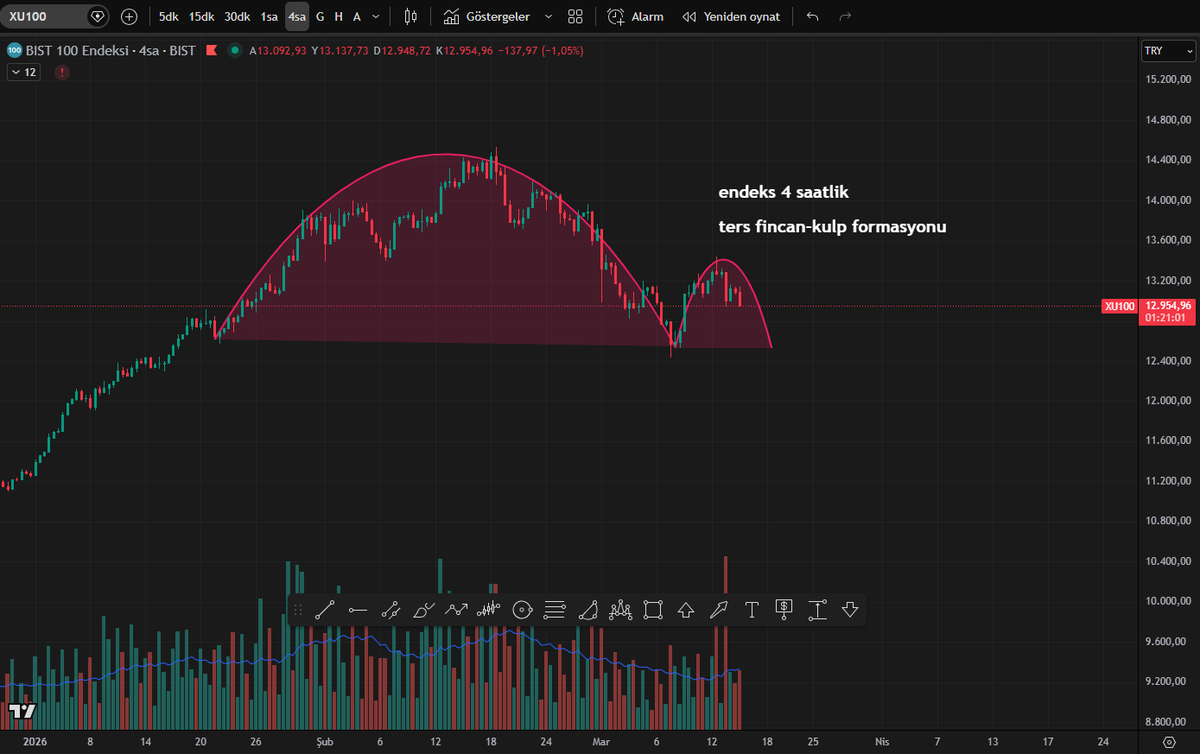Screen dimensions: 1200x754
Task: Select the Fibonacci retracement lines tool
Action: pyautogui.click(x=555, y=609)
